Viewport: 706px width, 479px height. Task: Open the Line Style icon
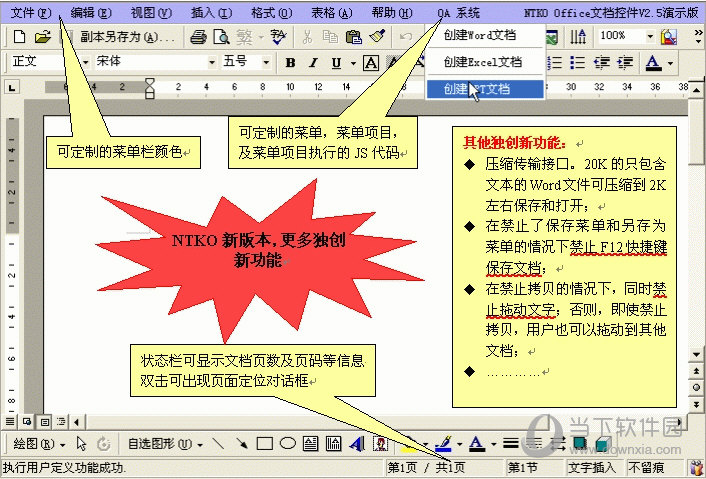(511, 444)
